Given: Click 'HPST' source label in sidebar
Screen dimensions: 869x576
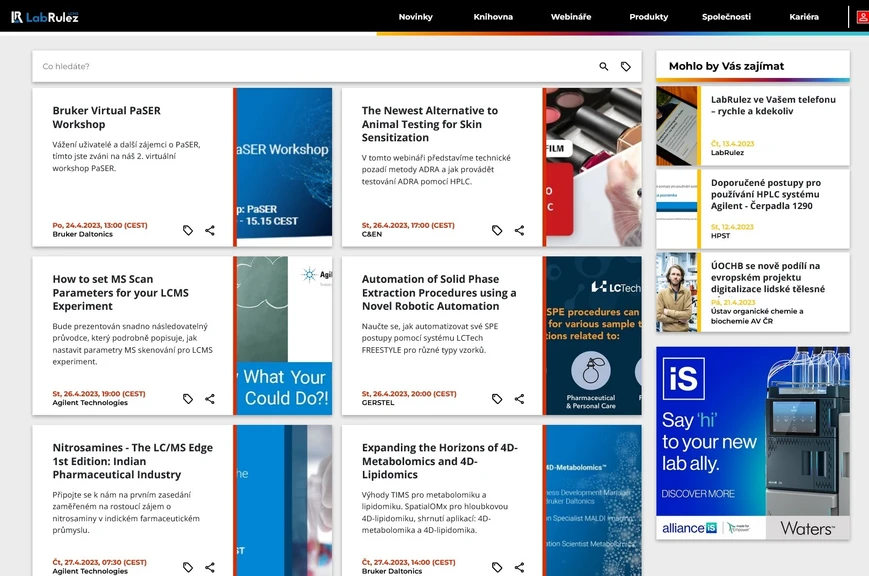Looking at the screenshot, I should pos(720,236).
